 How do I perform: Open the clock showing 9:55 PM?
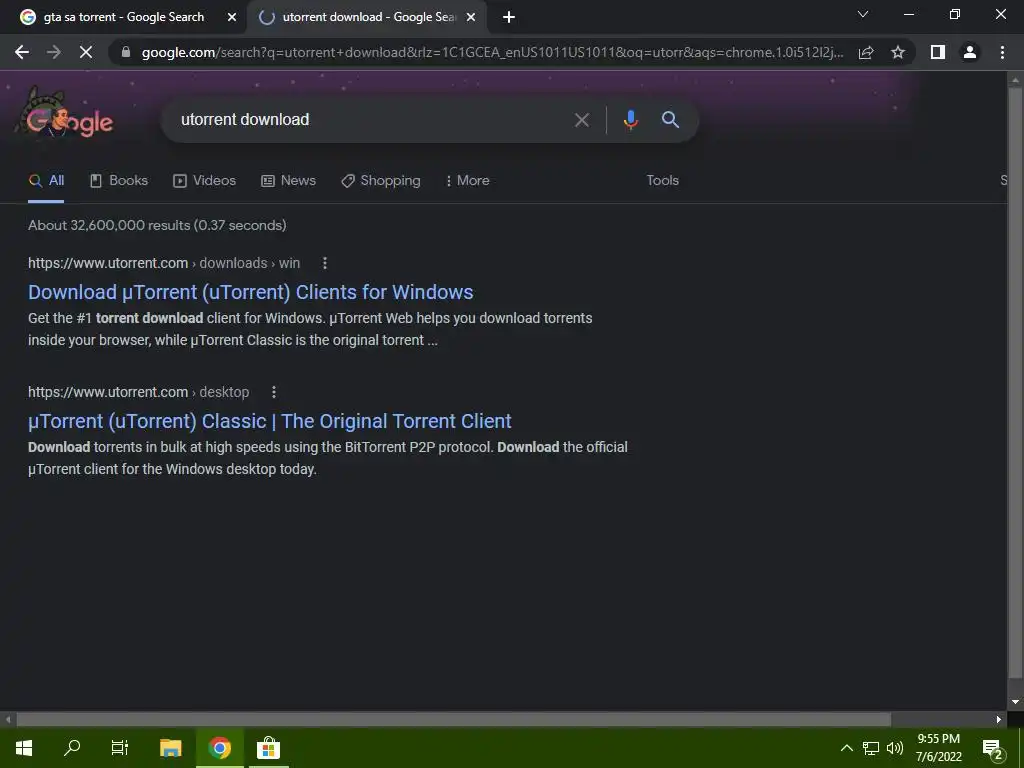(x=938, y=748)
